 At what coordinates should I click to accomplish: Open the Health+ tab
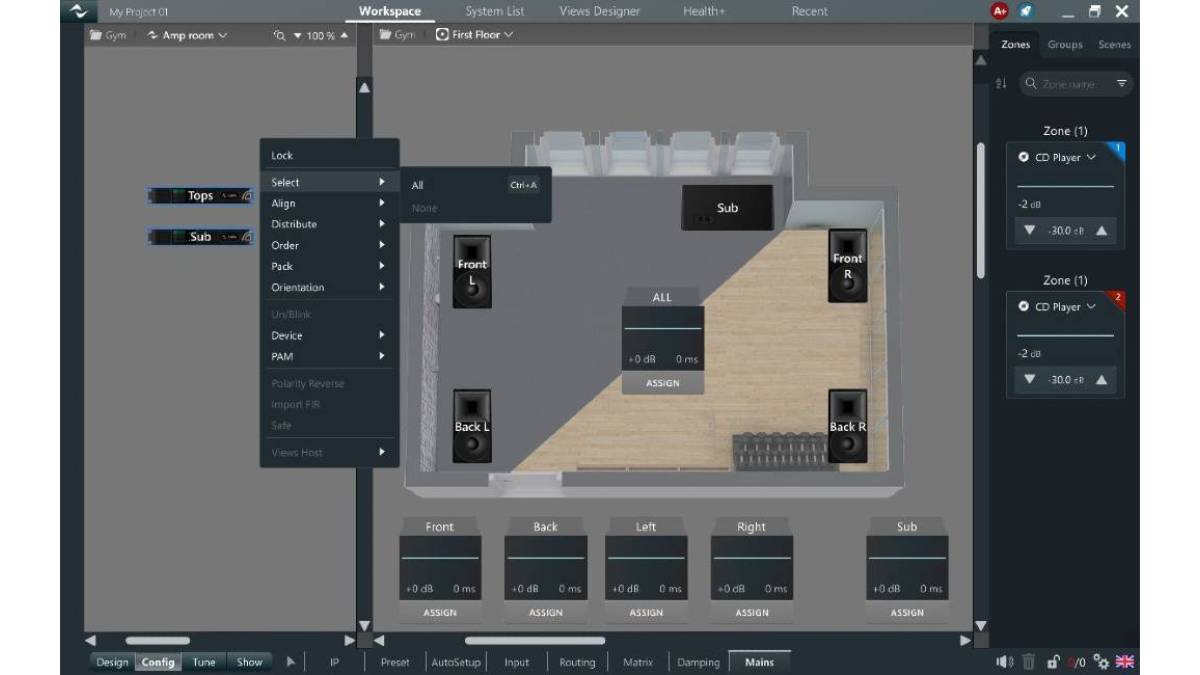click(704, 12)
